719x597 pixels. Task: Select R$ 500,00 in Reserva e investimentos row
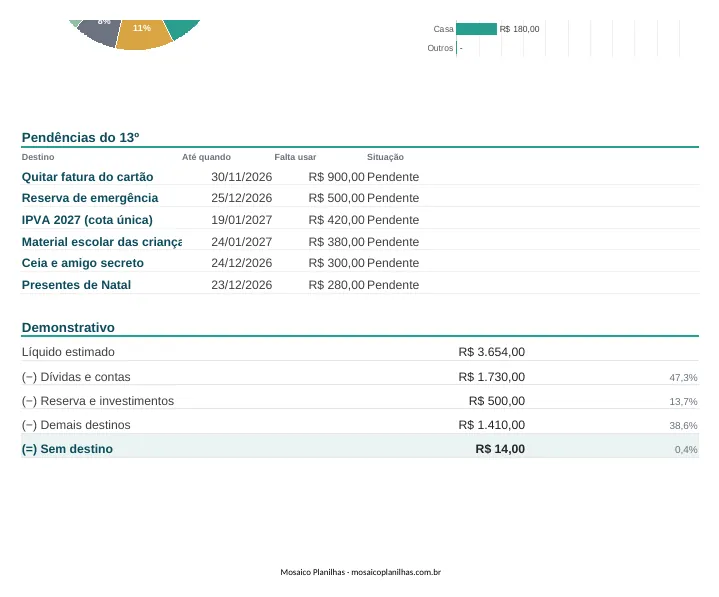point(497,401)
